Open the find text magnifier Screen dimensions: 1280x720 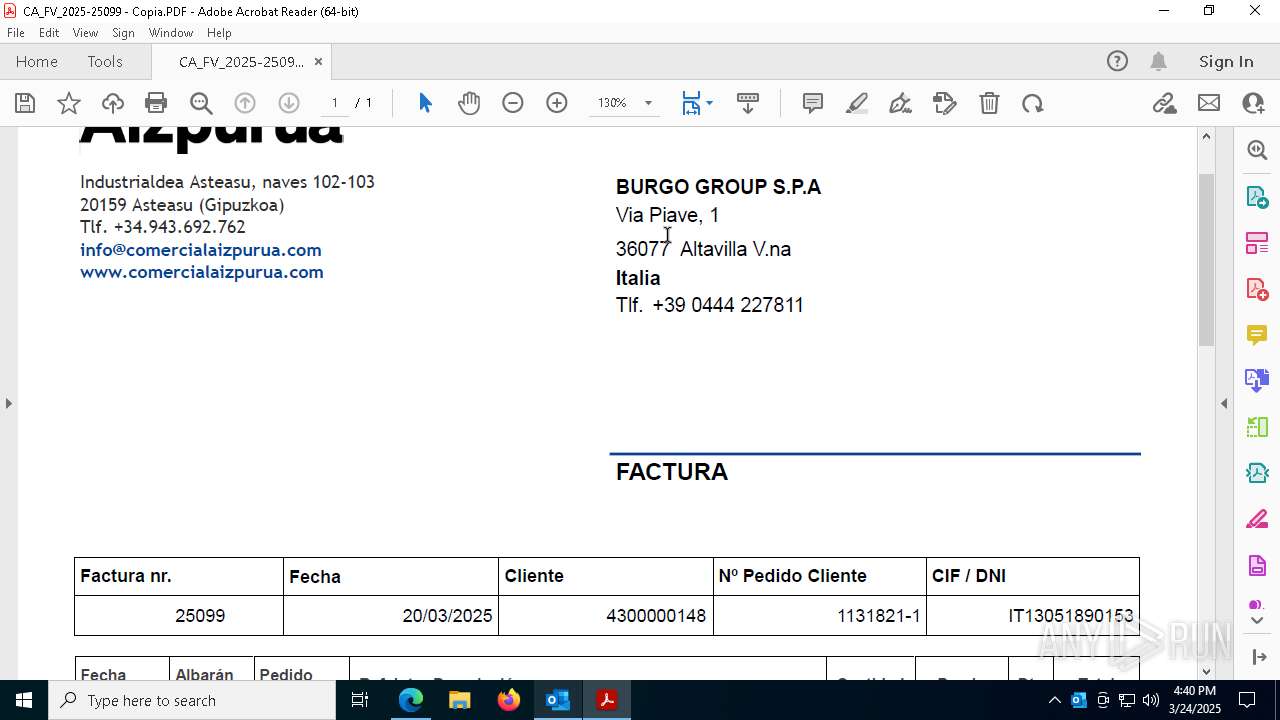(x=201, y=103)
